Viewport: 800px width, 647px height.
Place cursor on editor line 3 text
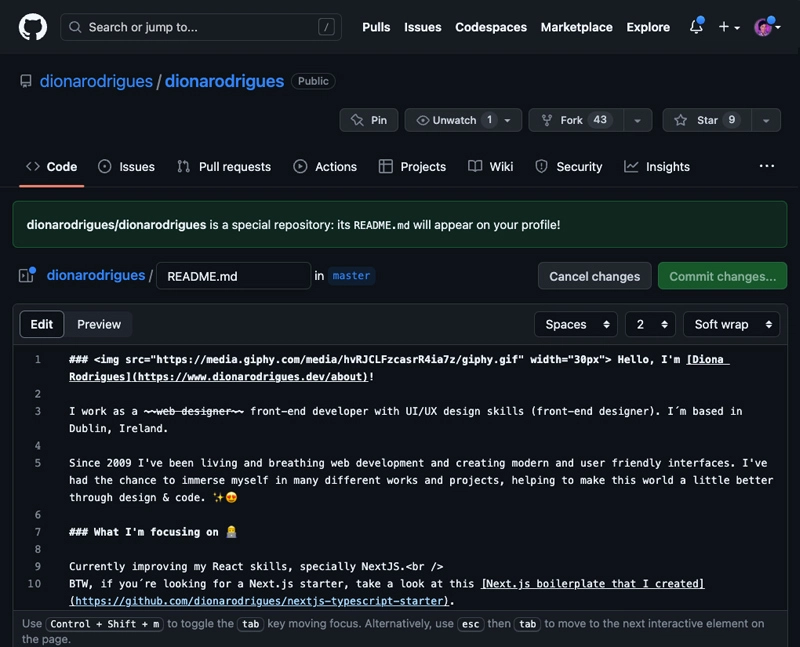(406, 419)
